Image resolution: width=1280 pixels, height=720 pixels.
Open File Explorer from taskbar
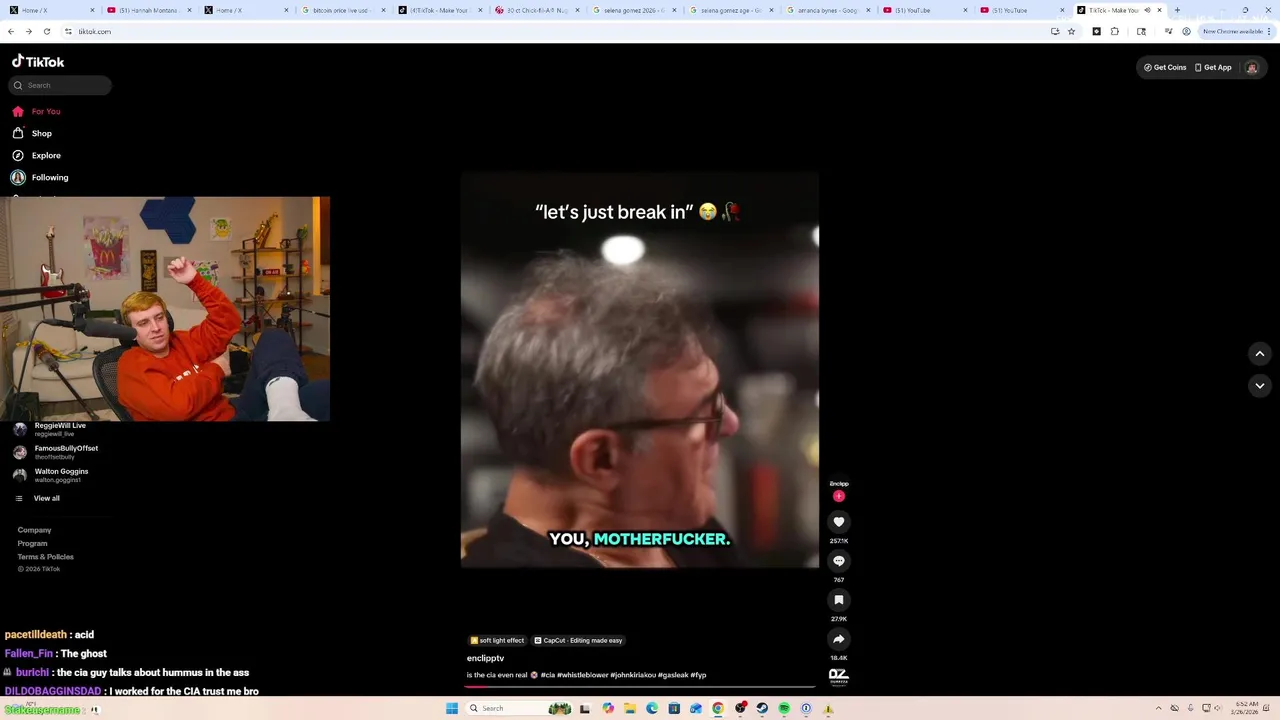(630, 708)
